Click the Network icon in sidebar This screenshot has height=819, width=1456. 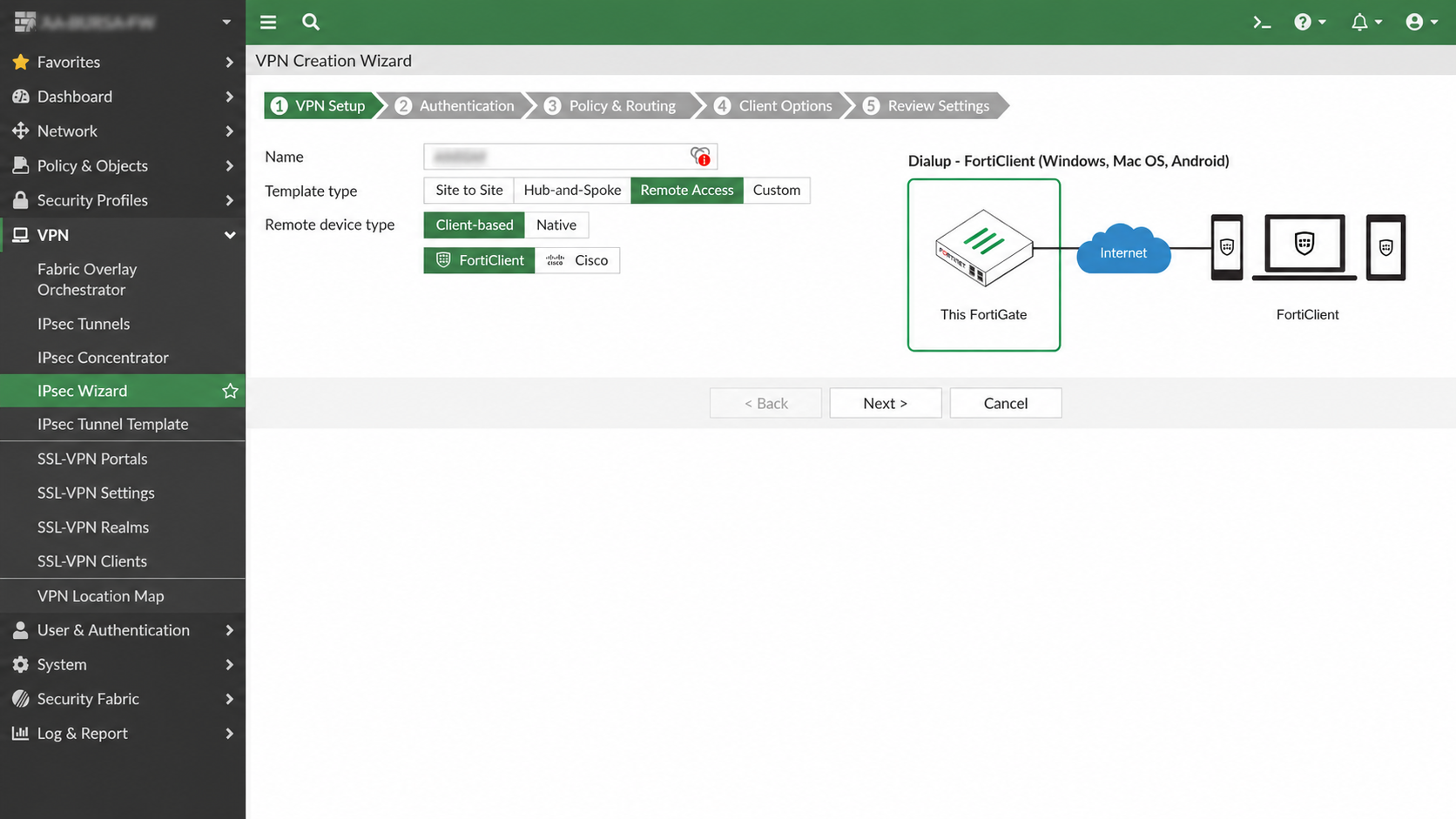[21, 131]
